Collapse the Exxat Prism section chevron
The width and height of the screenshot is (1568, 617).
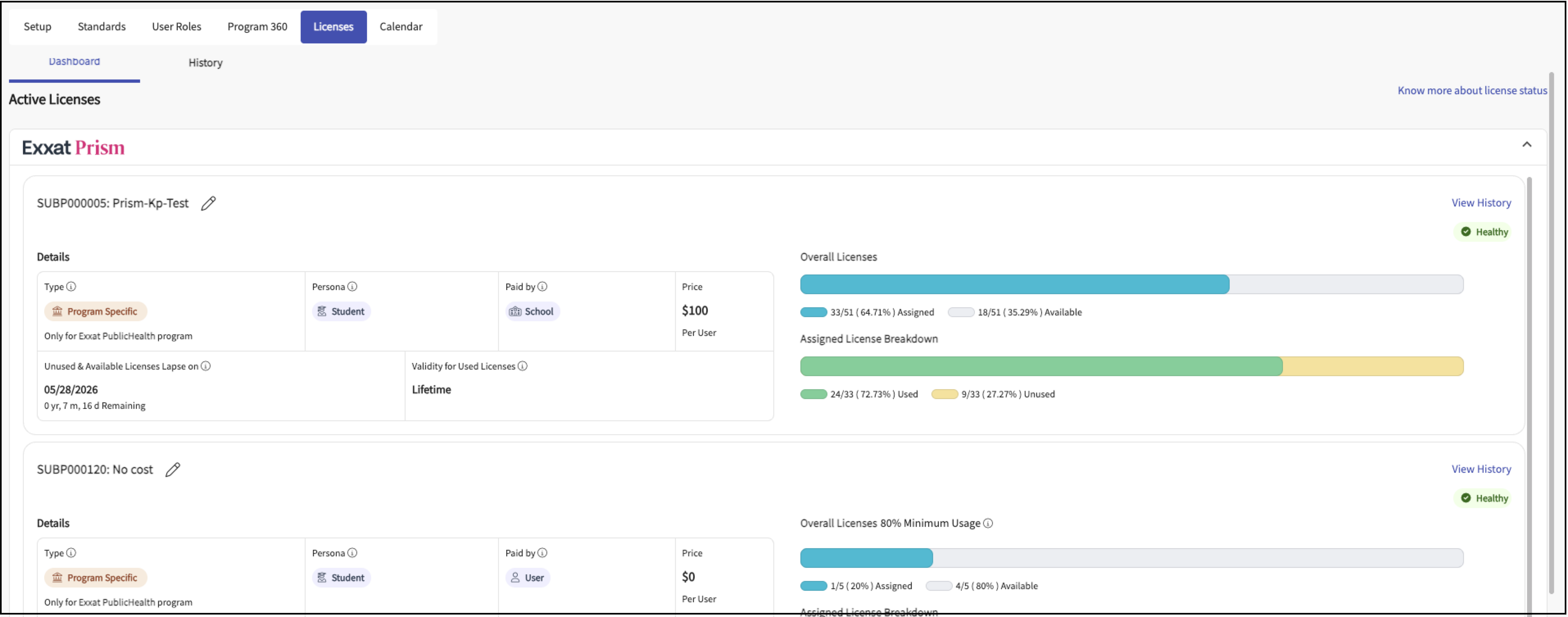pyautogui.click(x=1526, y=144)
